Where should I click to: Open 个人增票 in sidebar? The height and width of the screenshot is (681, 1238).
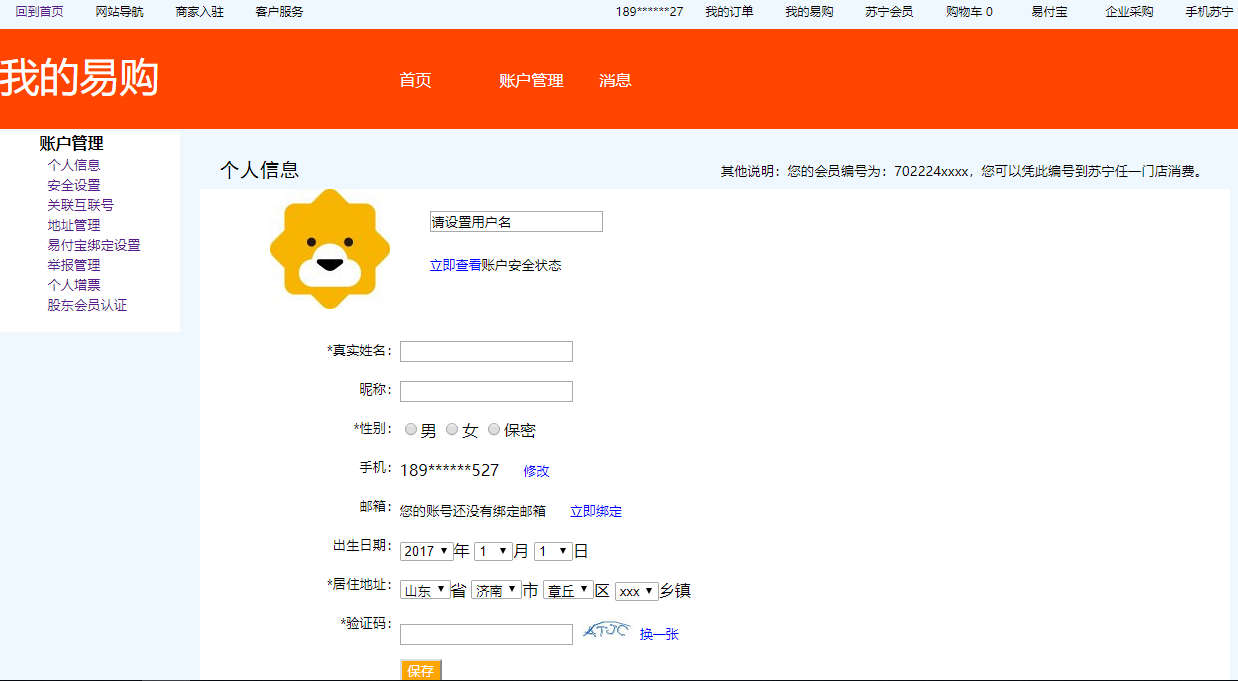click(x=74, y=285)
